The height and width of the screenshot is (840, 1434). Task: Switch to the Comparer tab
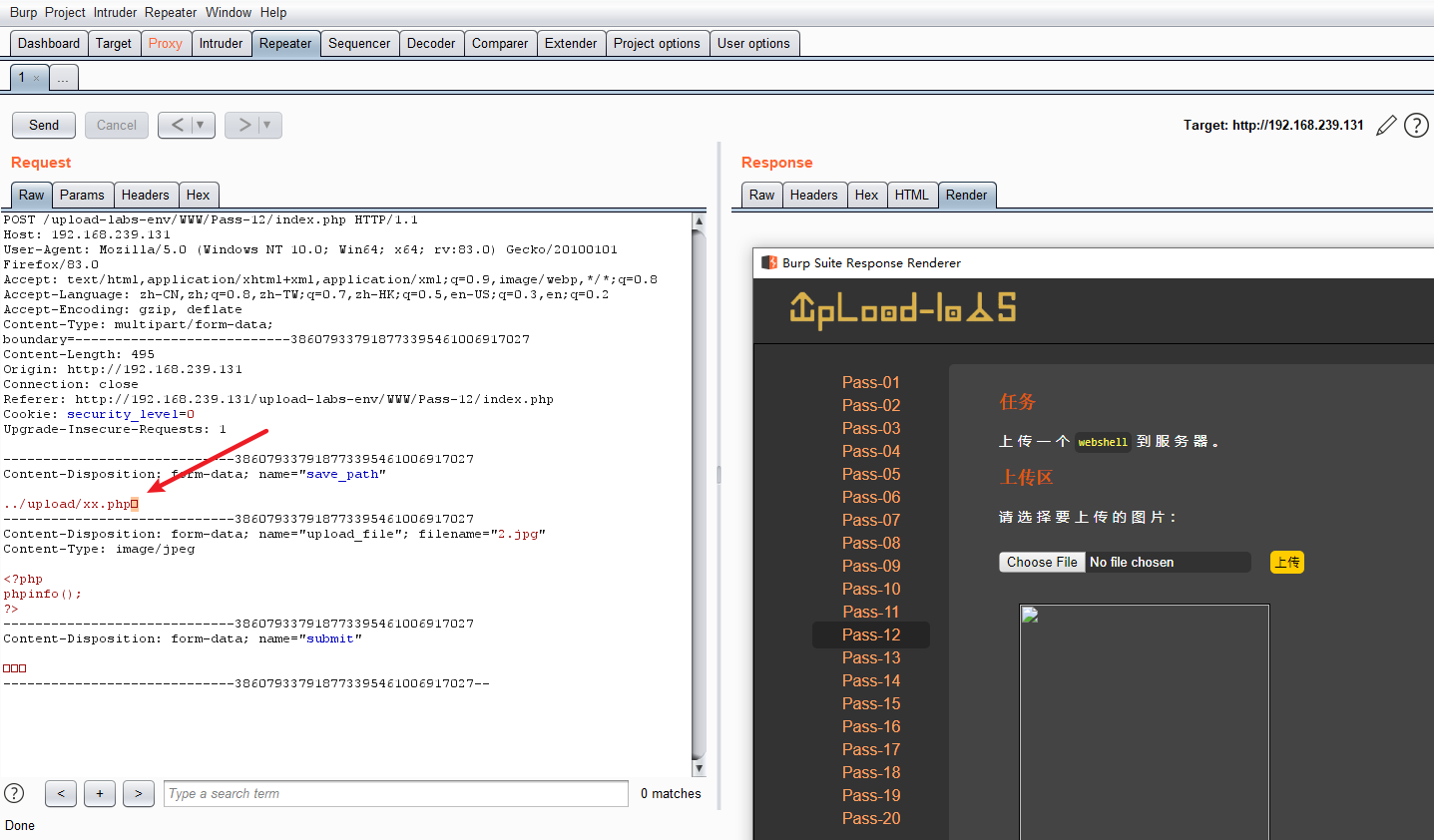point(500,43)
